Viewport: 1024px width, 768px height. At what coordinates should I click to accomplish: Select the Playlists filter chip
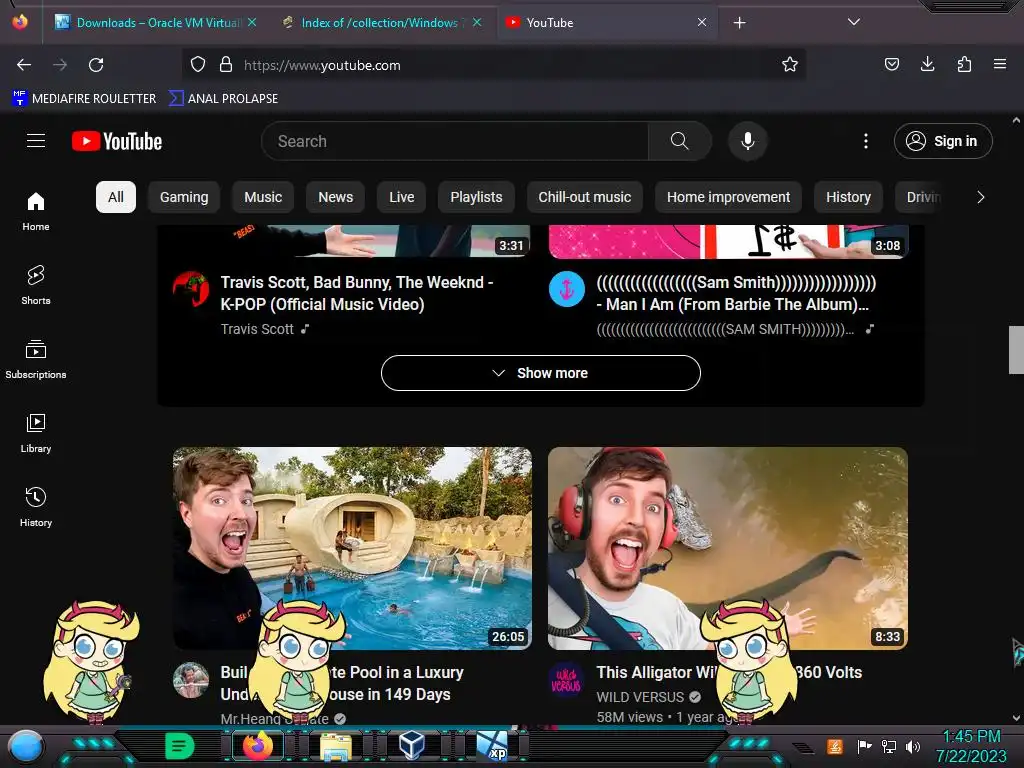click(x=476, y=197)
